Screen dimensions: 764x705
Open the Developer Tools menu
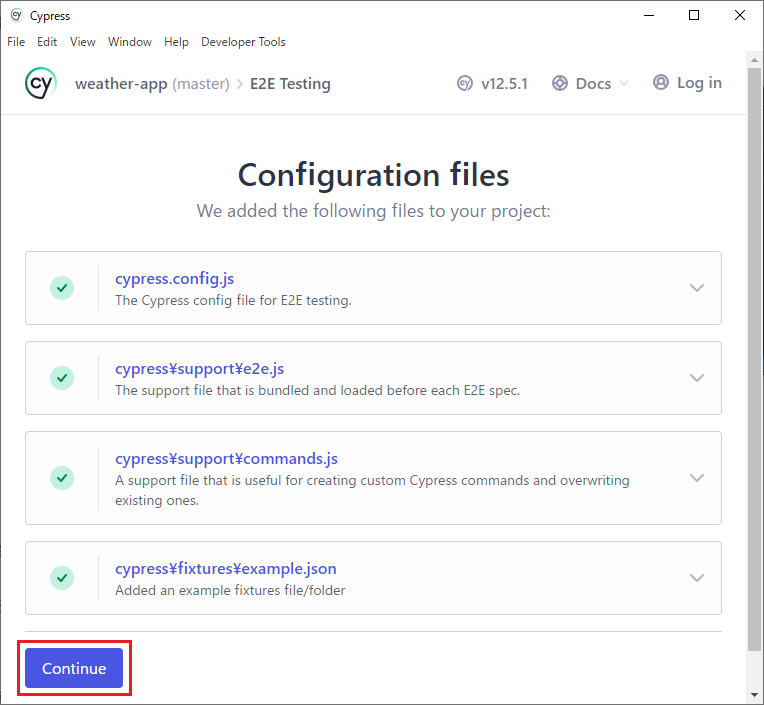point(243,42)
